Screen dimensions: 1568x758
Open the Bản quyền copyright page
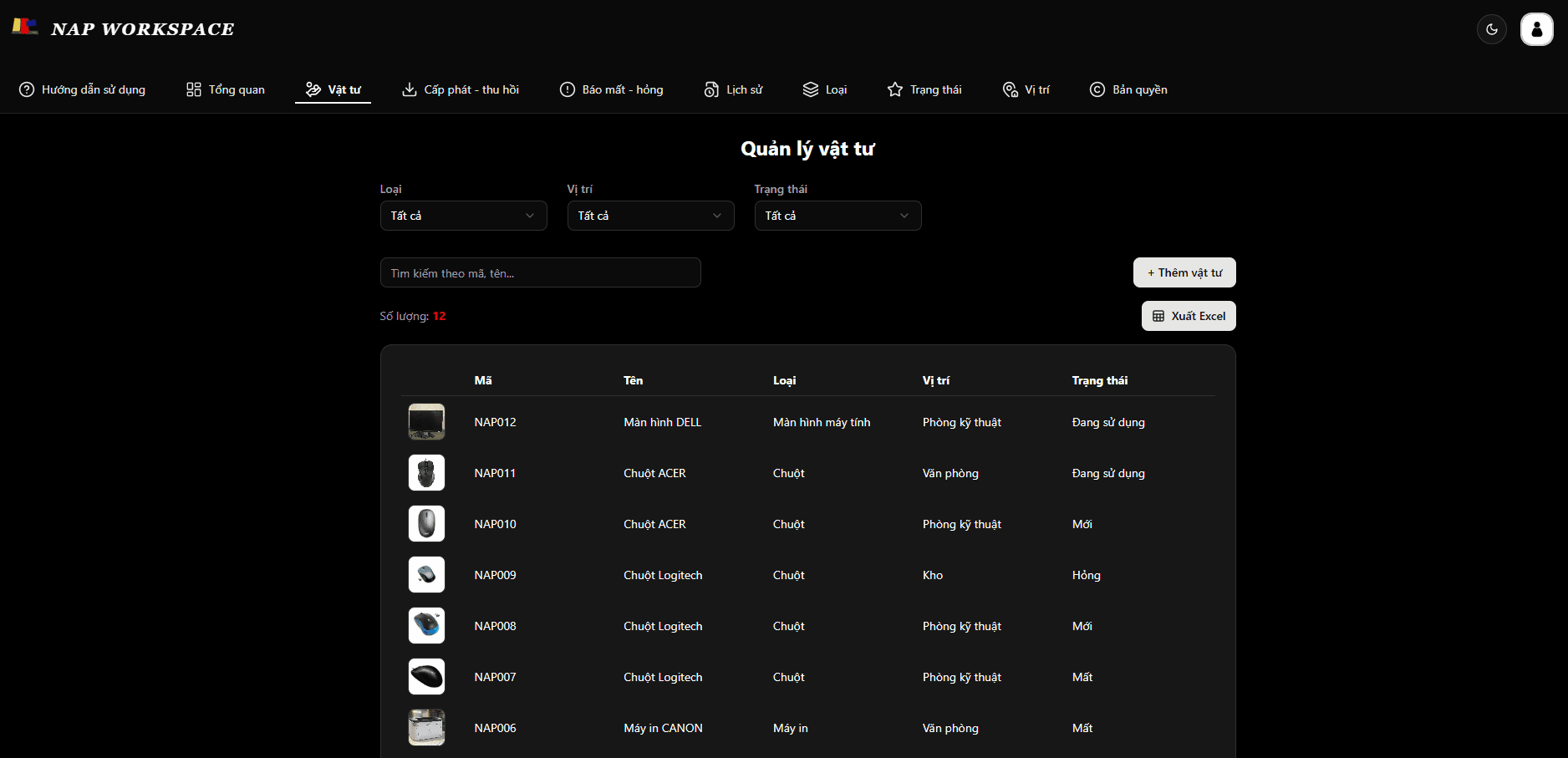1128,89
